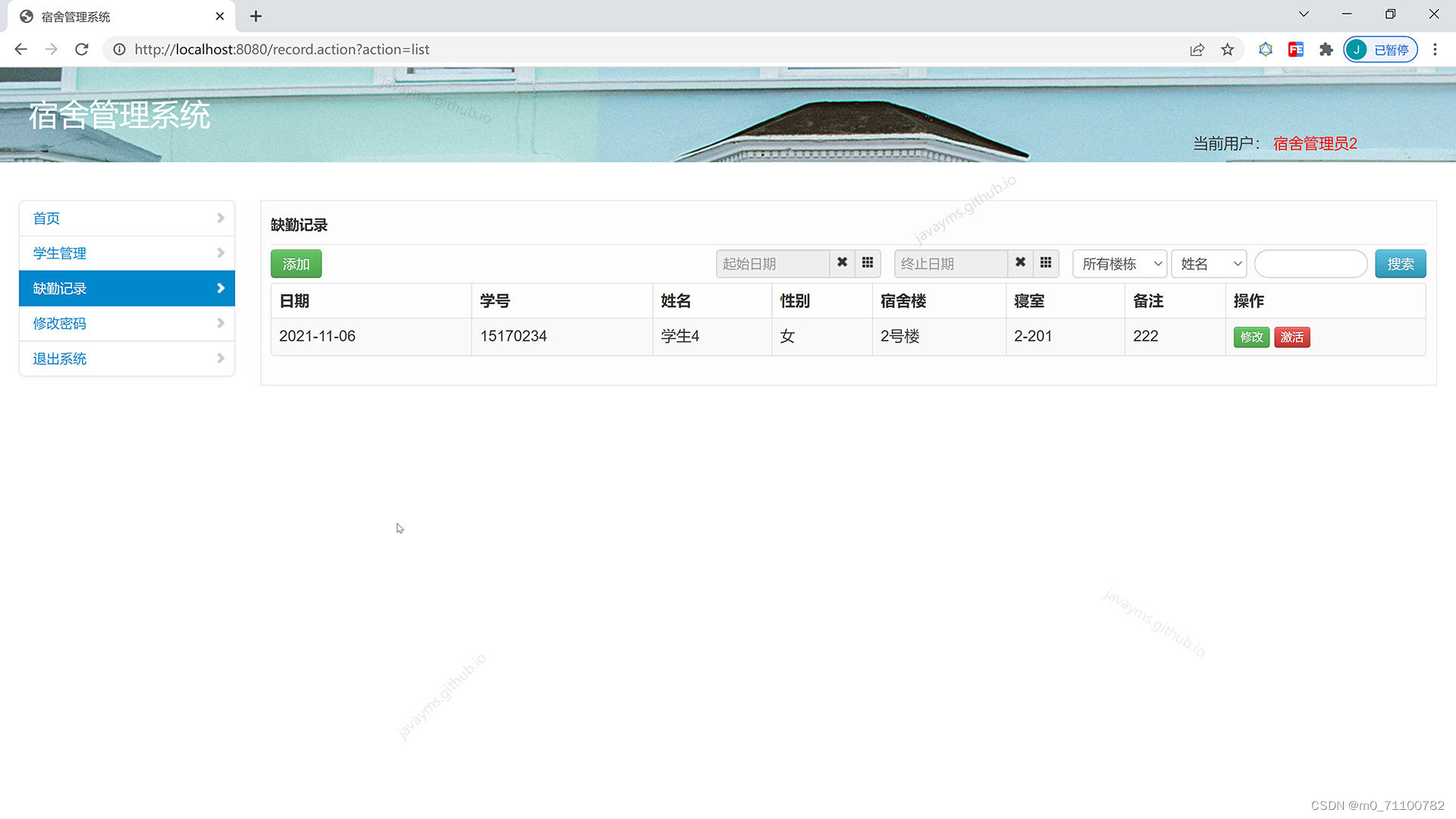Expand the 姓名 search type dropdown
This screenshot has width=1456, height=819.
[x=1209, y=264]
